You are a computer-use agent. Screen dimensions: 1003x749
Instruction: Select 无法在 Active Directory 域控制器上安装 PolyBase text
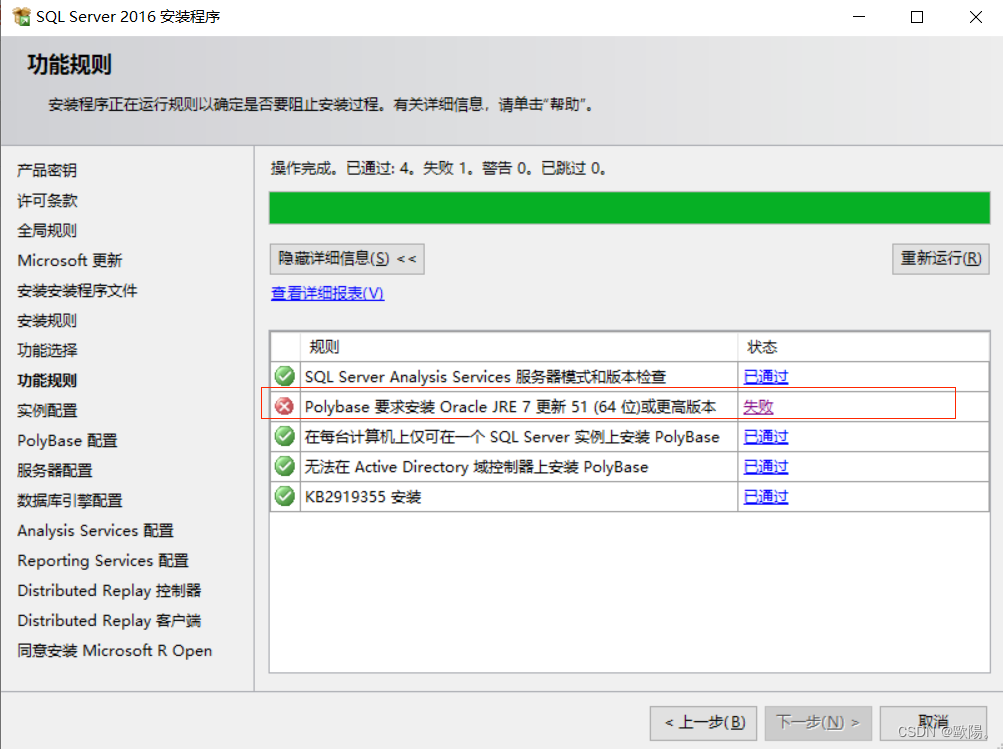[477, 467]
